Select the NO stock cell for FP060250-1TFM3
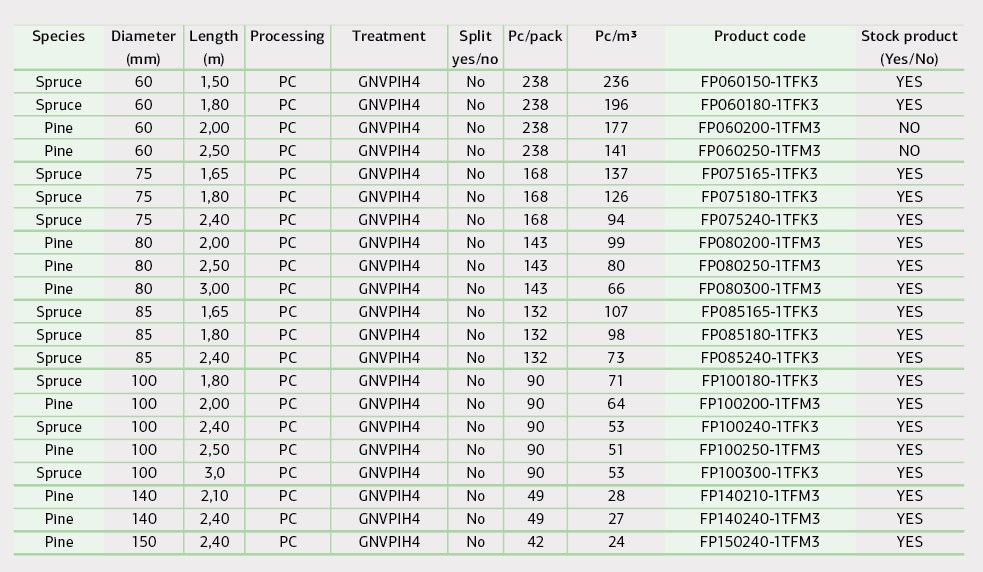983x572 pixels. [909, 151]
